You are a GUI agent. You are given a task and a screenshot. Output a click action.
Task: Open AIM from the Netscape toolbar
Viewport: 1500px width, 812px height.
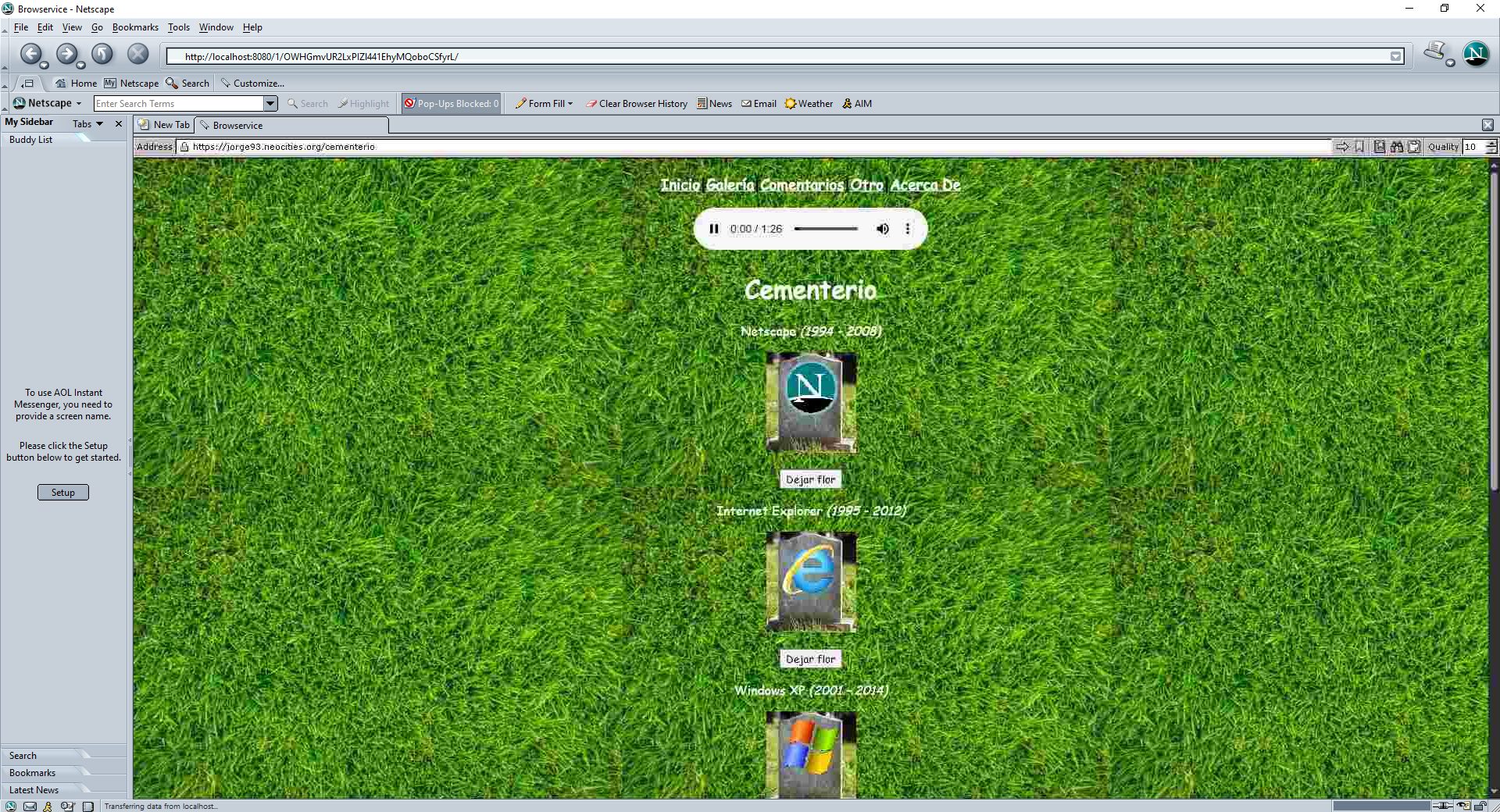(x=857, y=103)
